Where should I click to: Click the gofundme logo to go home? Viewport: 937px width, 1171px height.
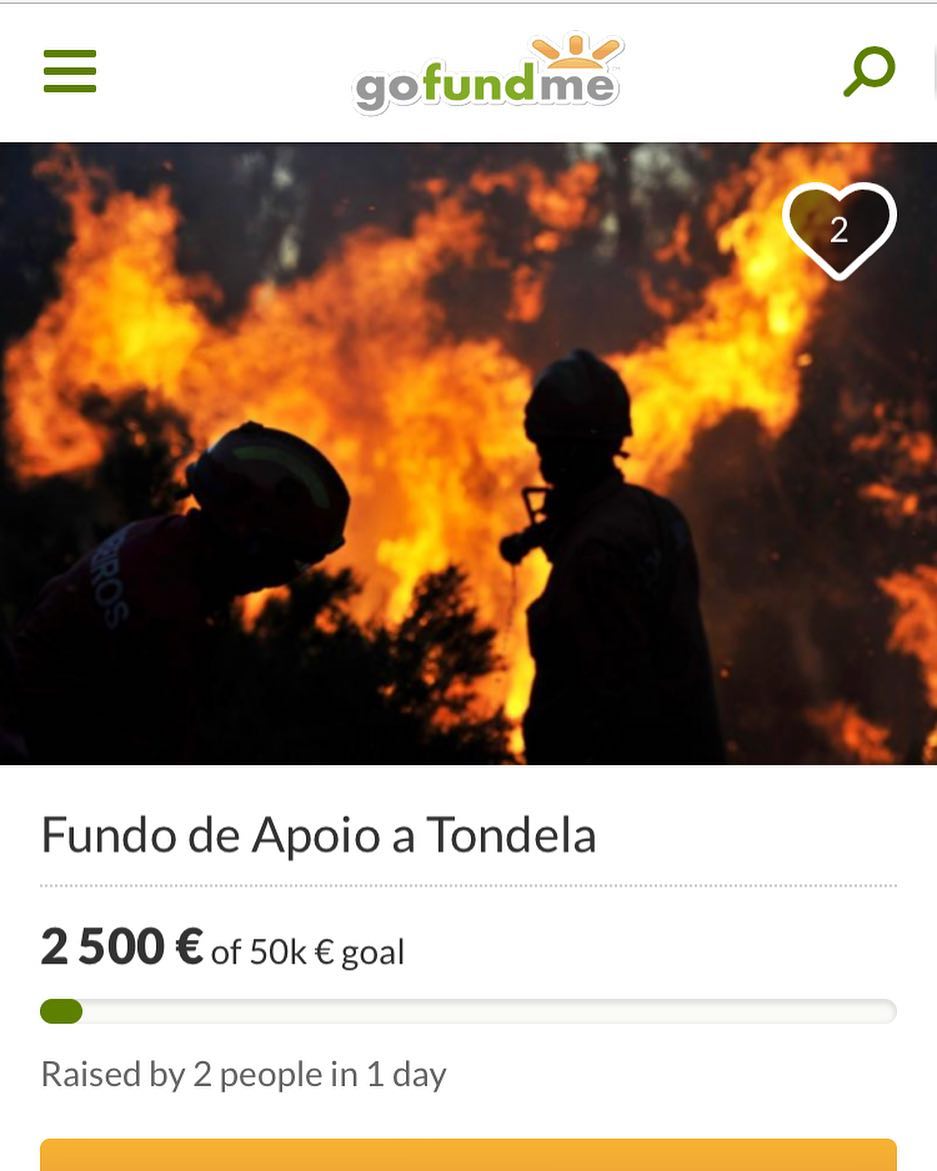487,75
